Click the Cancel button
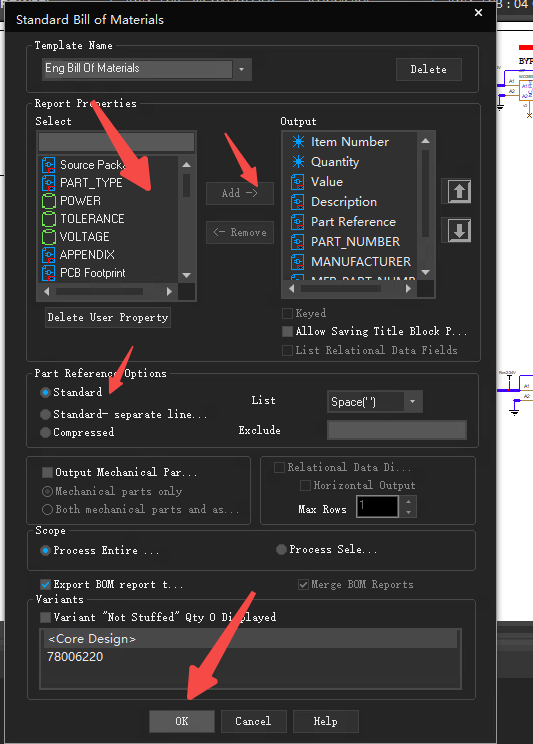Viewport: 533px width, 744px height. point(253,721)
